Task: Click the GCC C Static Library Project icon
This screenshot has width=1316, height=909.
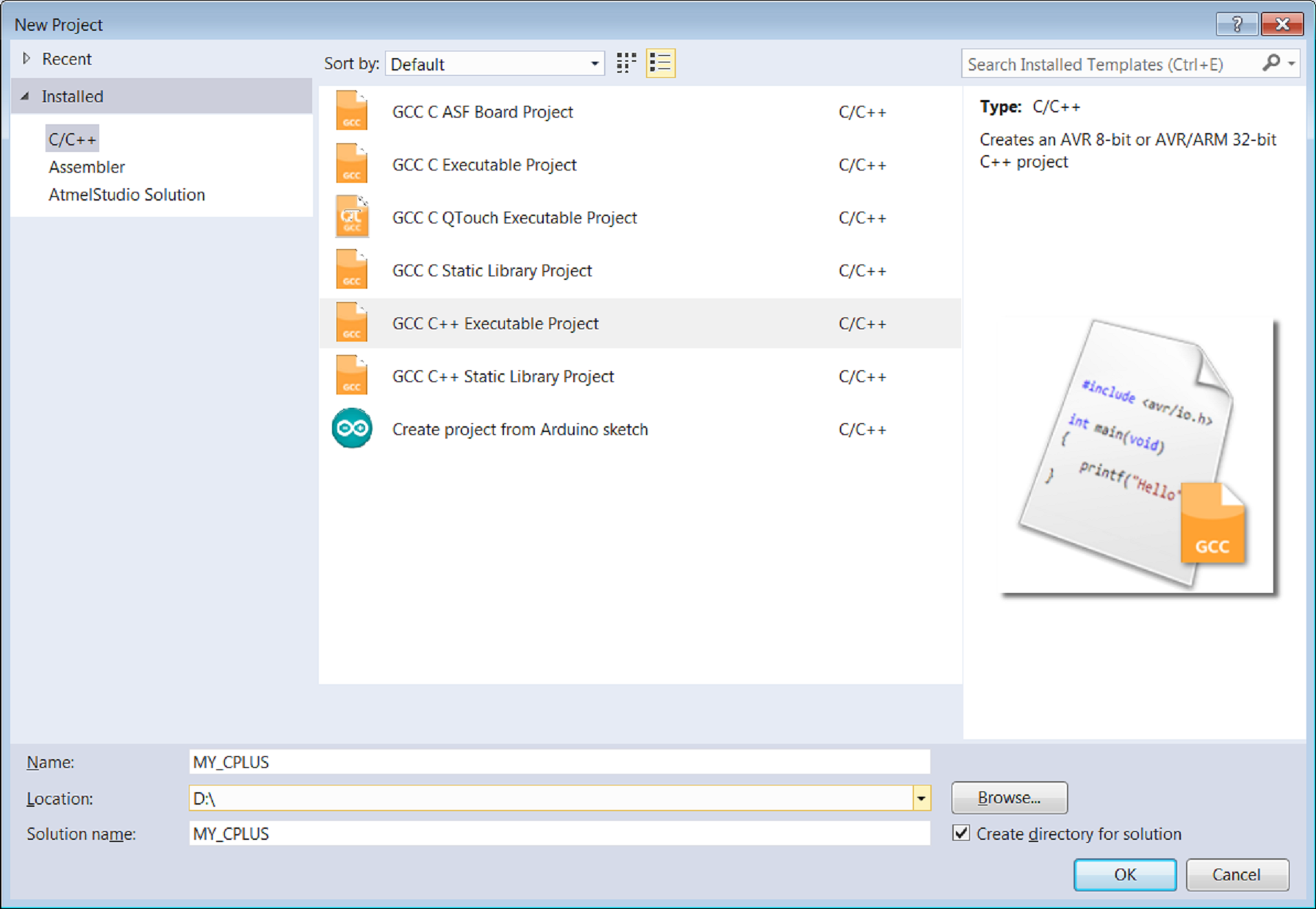Action: pyautogui.click(x=351, y=270)
